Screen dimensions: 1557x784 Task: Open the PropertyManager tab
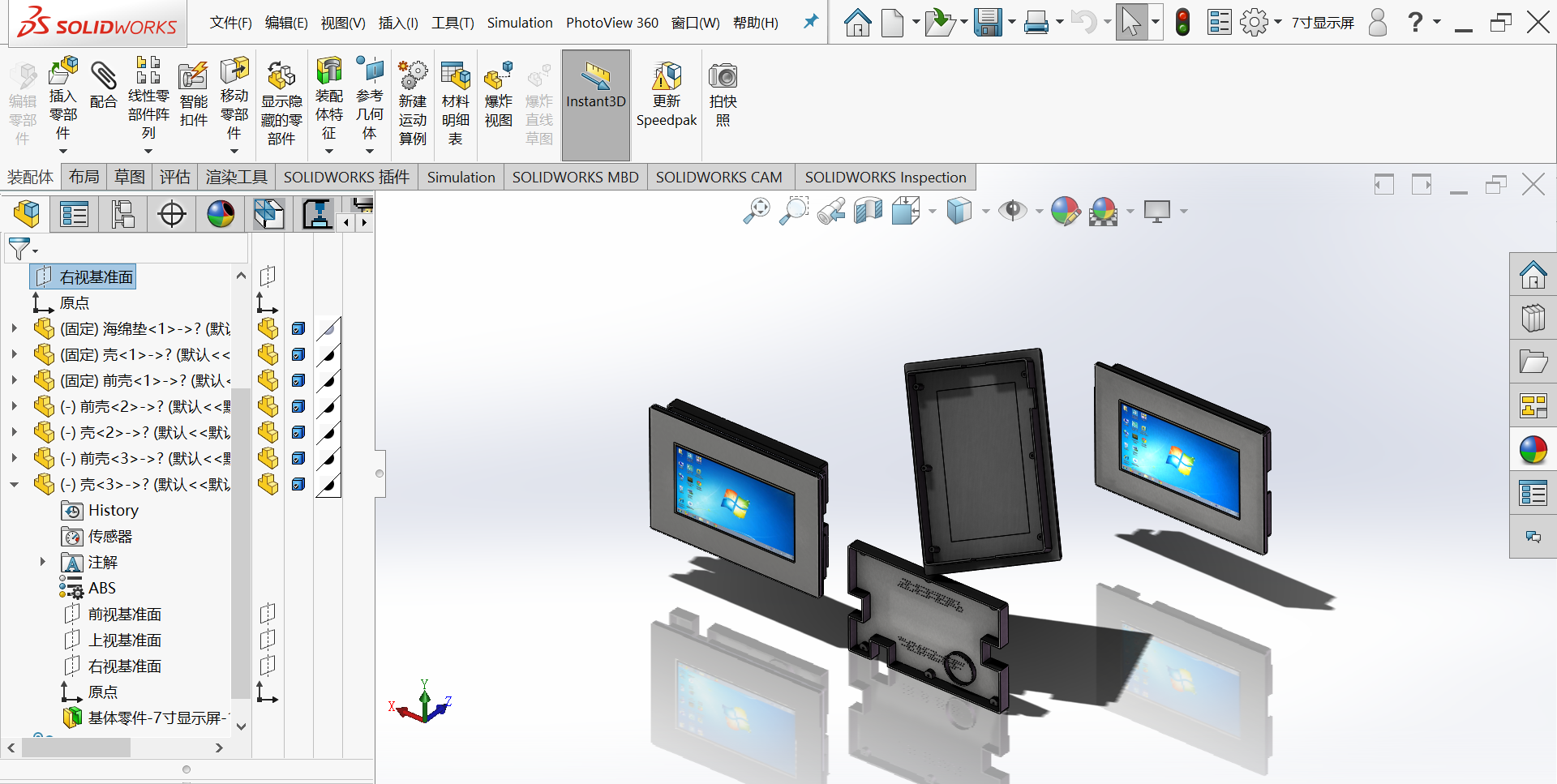pos(74,214)
